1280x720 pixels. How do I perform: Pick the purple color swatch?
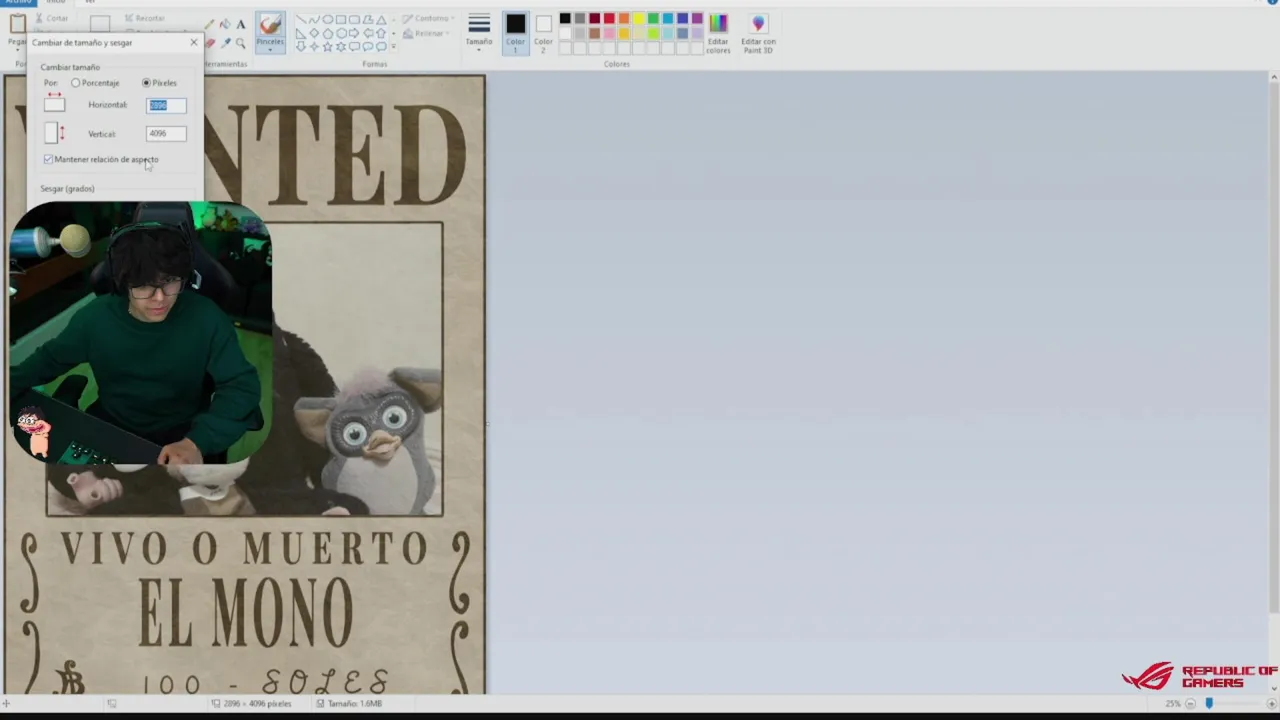point(697,18)
